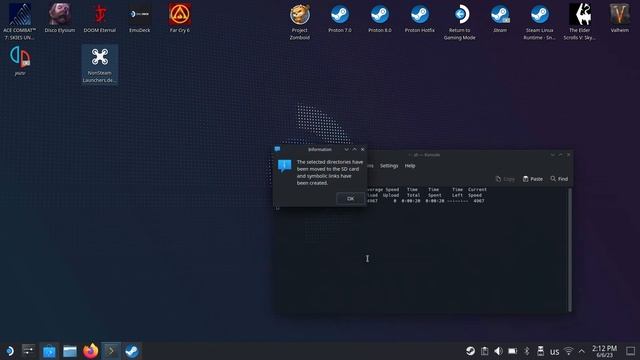Open the Disco Elysium desktop icon

[60, 18]
